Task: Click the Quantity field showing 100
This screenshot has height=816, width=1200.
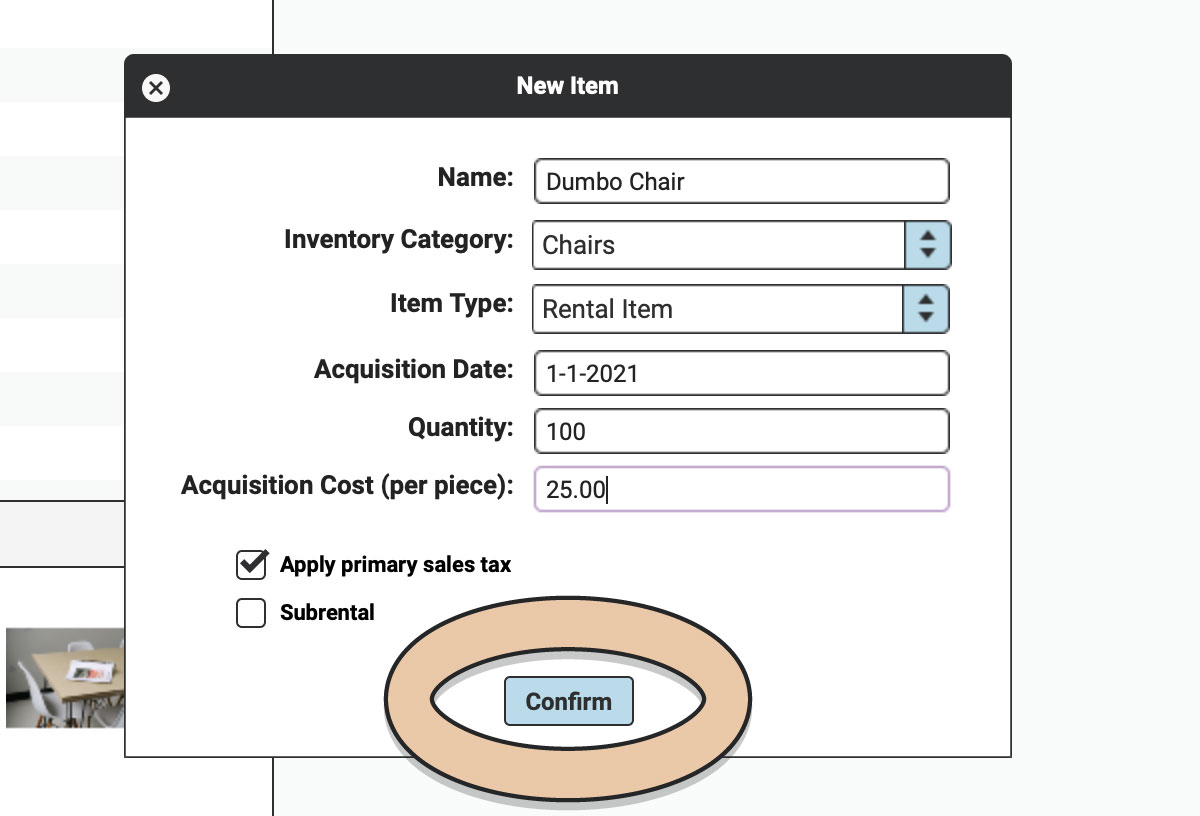Action: (741, 431)
